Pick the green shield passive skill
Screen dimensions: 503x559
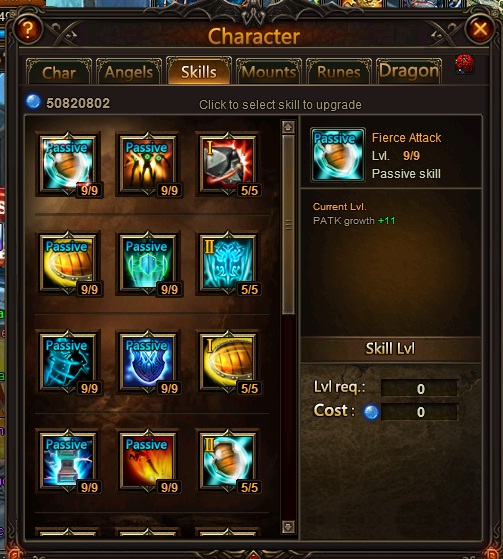tap(148, 263)
